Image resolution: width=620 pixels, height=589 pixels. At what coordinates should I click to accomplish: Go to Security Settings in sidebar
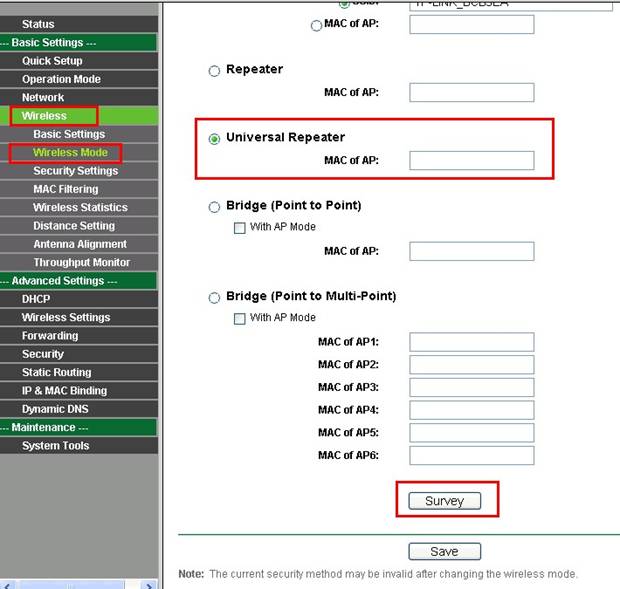pyautogui.click(x=75, y=171)
